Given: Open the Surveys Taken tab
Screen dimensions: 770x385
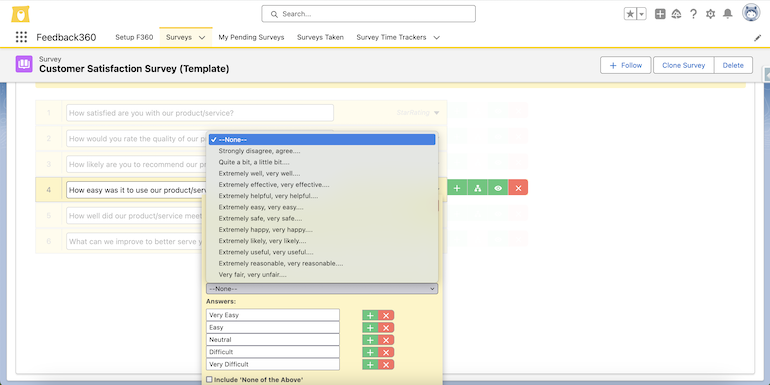Looking at the screenshot, I should 320,37.
